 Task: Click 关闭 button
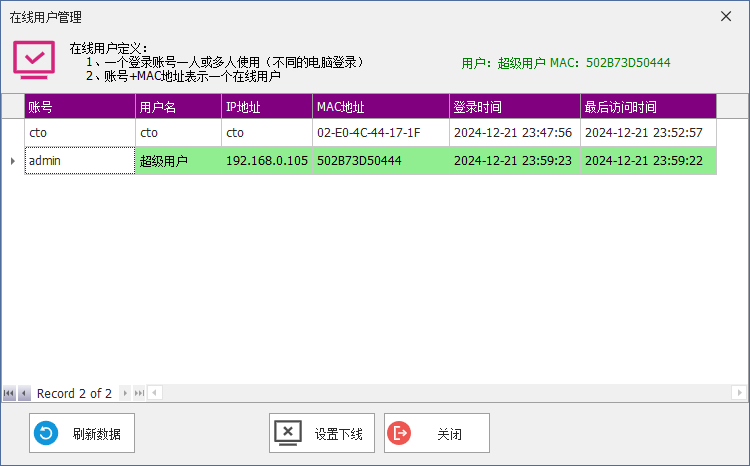[437, 433]
